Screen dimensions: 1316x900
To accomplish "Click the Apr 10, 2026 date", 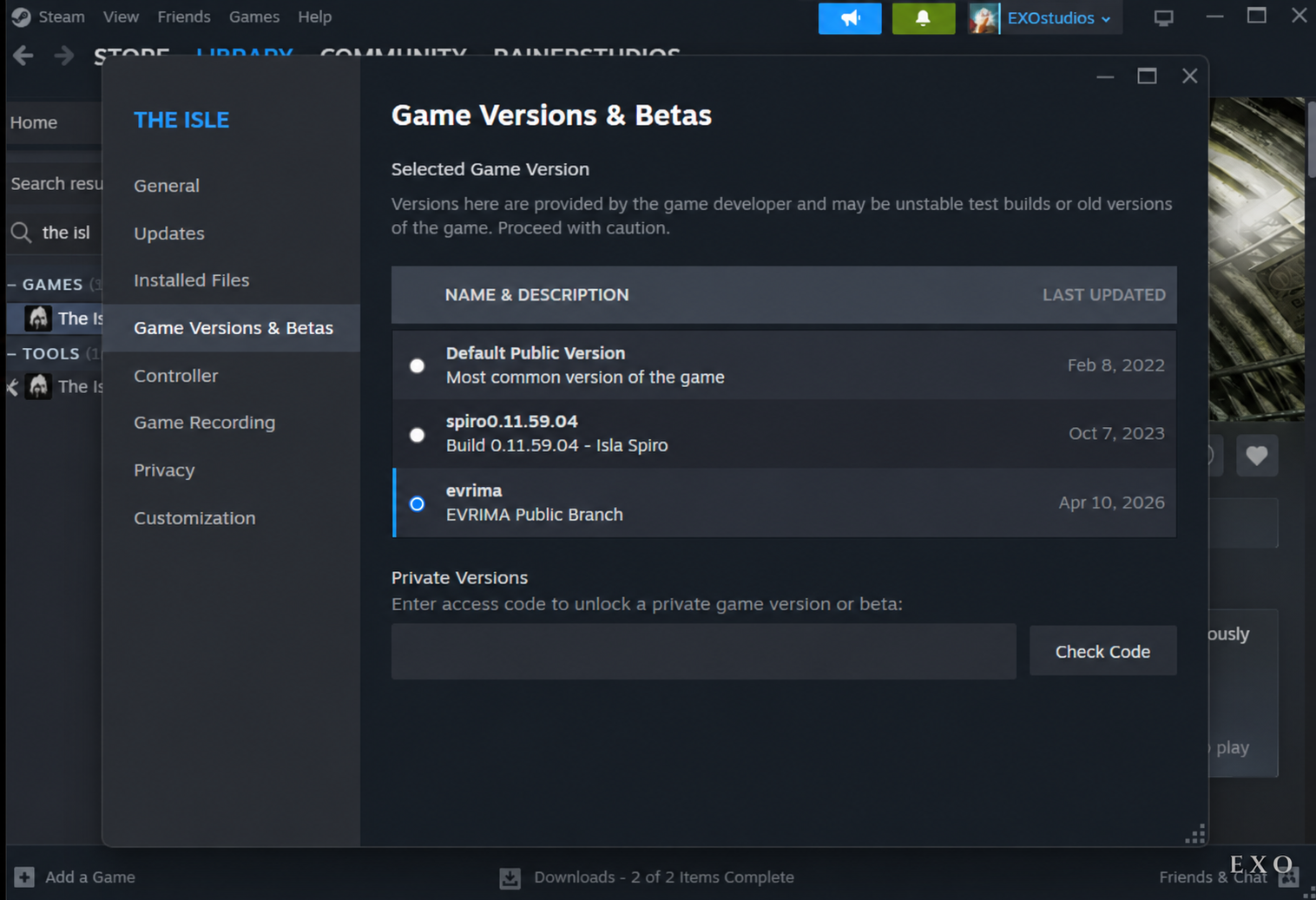I will coord(1112,503).
